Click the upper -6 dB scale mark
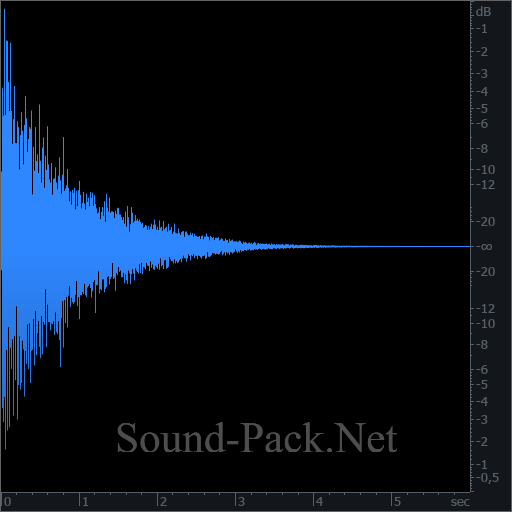512x512 pixels. click(482, 124)
